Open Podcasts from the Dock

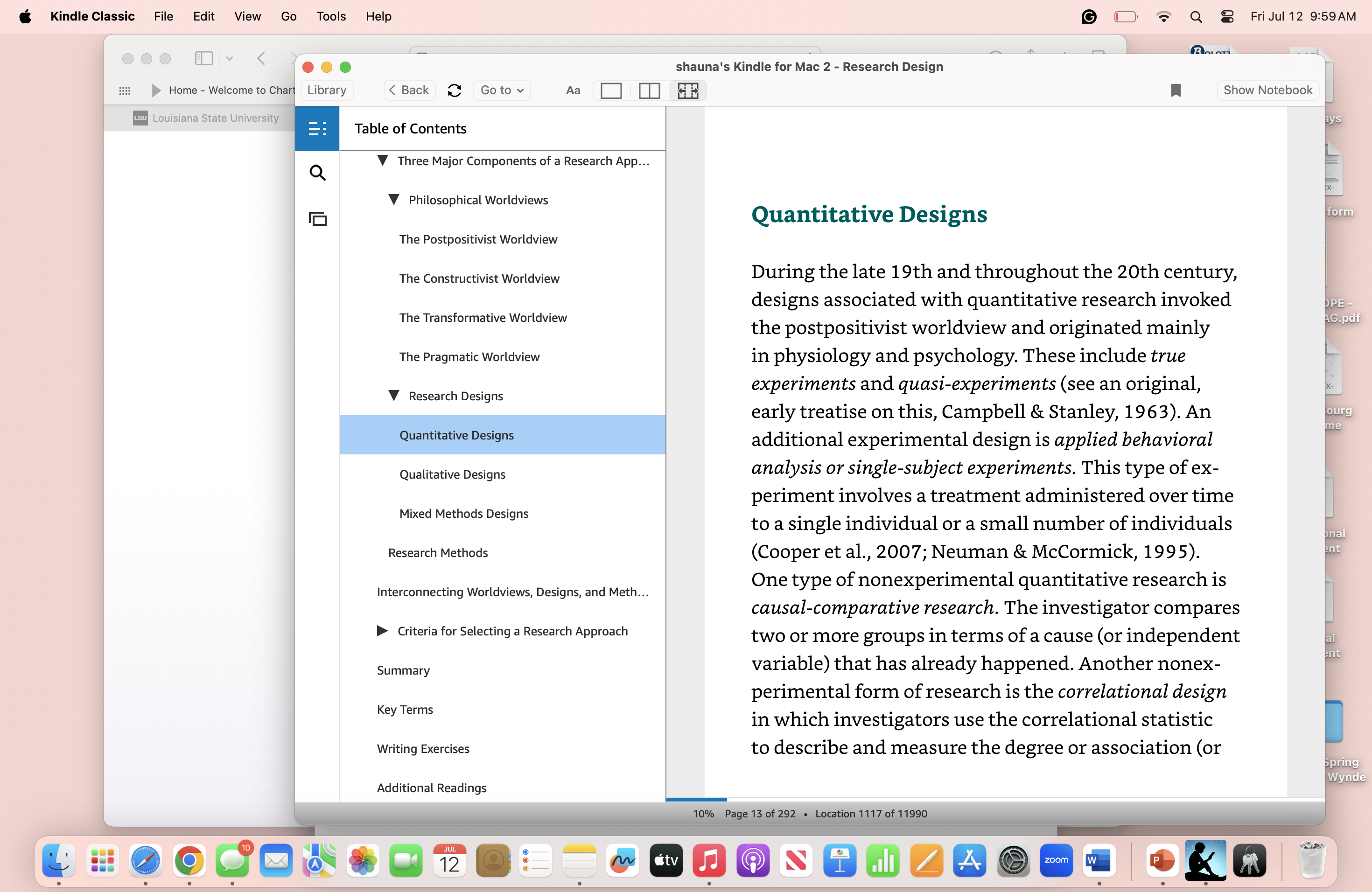(753, 860)
